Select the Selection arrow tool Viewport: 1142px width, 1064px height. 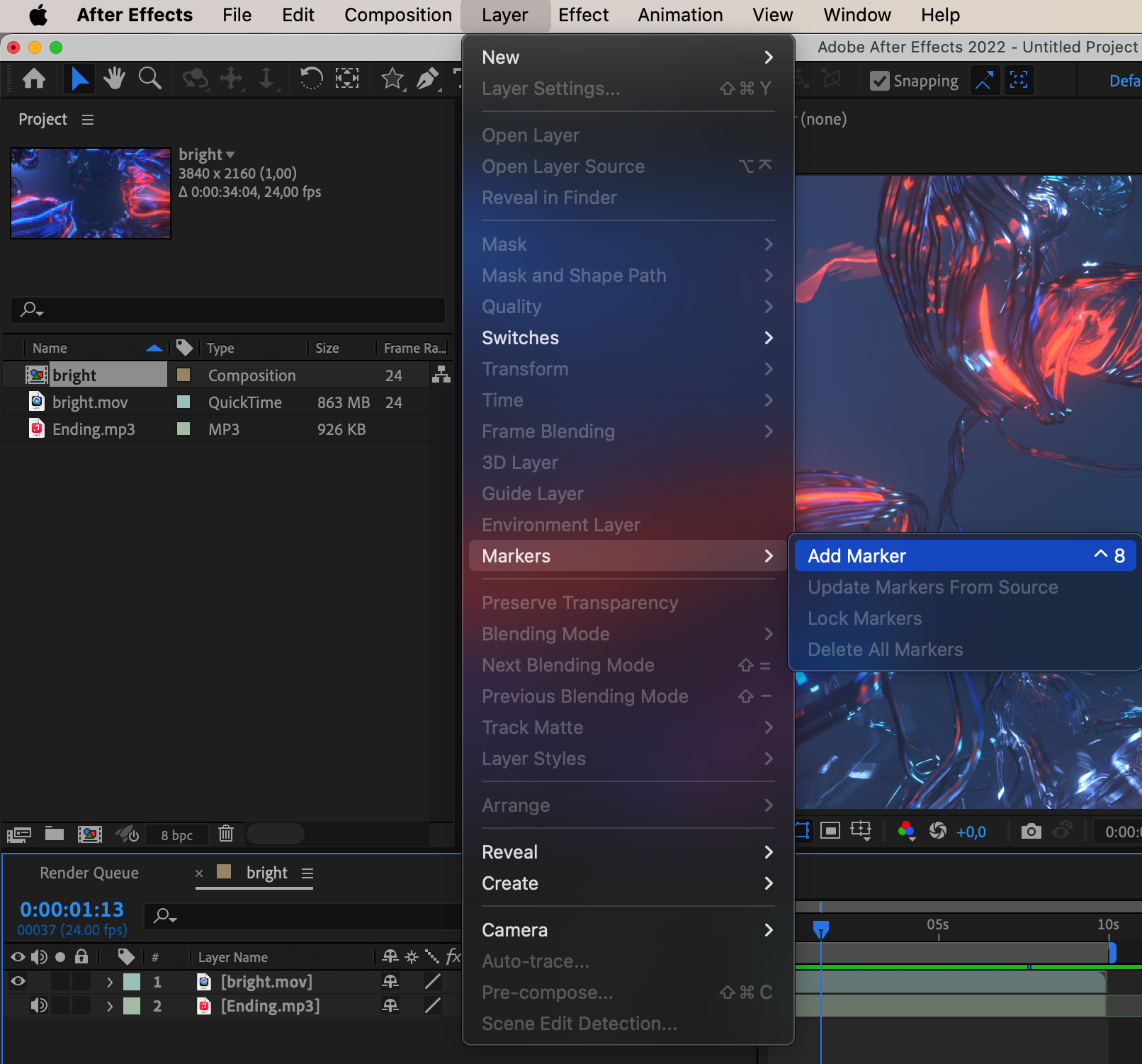tap(79, 79)
